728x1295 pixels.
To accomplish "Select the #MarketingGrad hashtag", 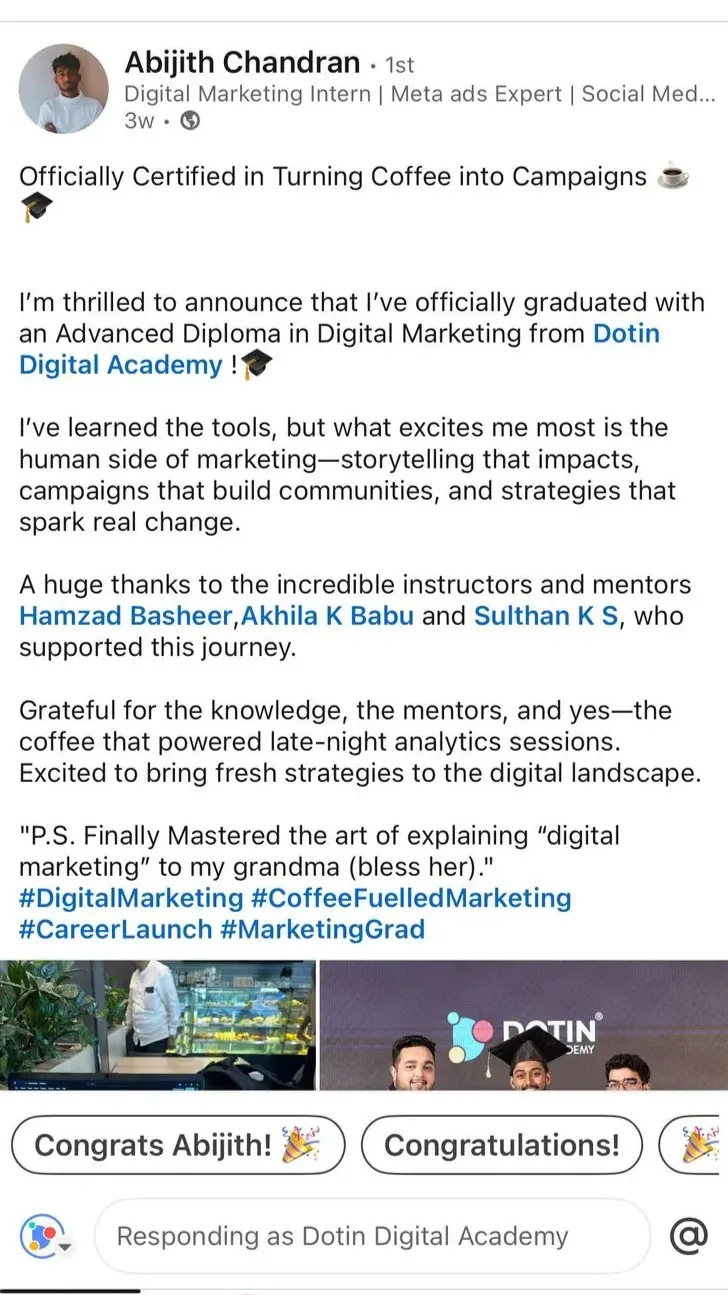I will click(x=323, y=929).
